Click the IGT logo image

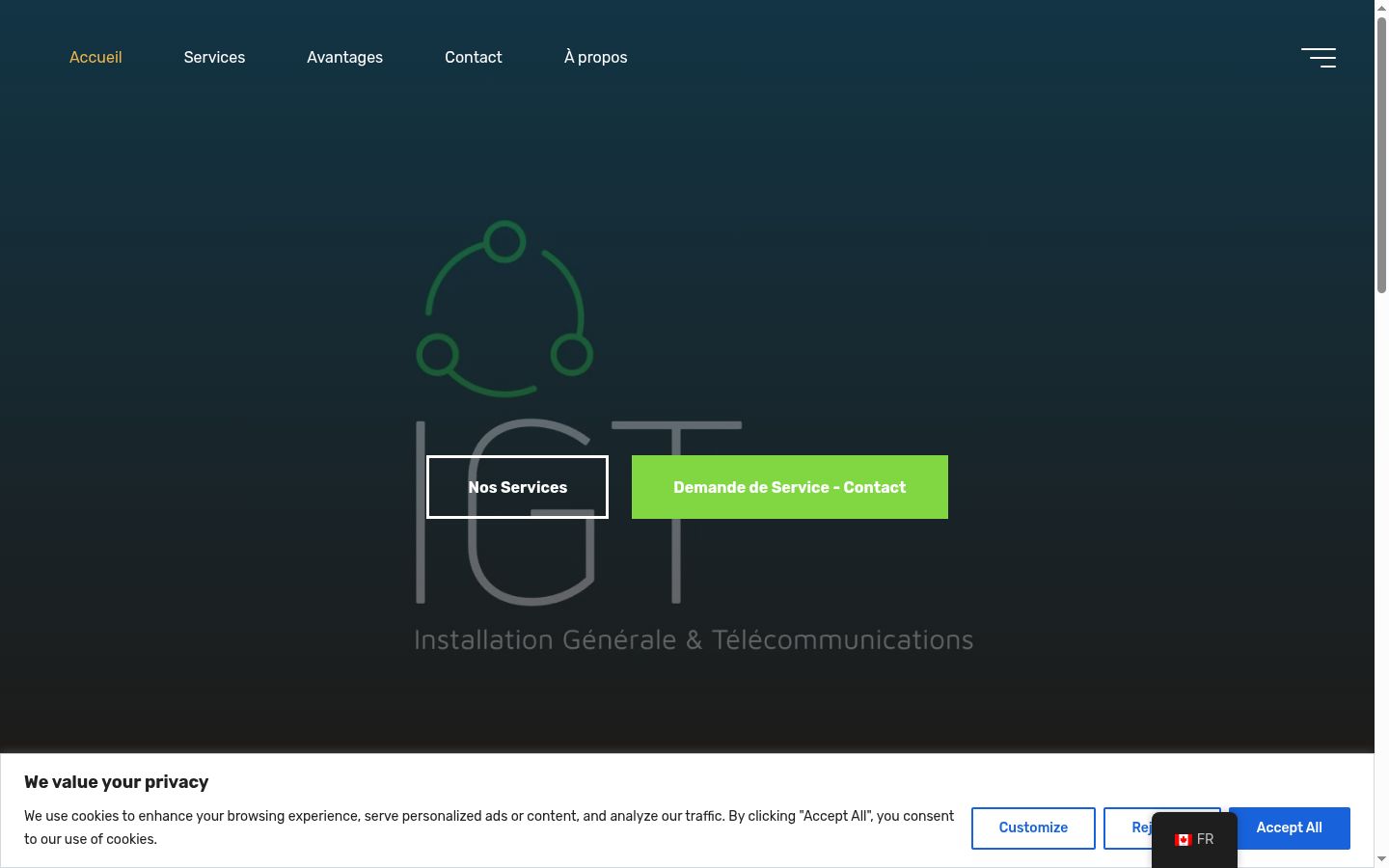pyautogui.click(x=694, y=436)
